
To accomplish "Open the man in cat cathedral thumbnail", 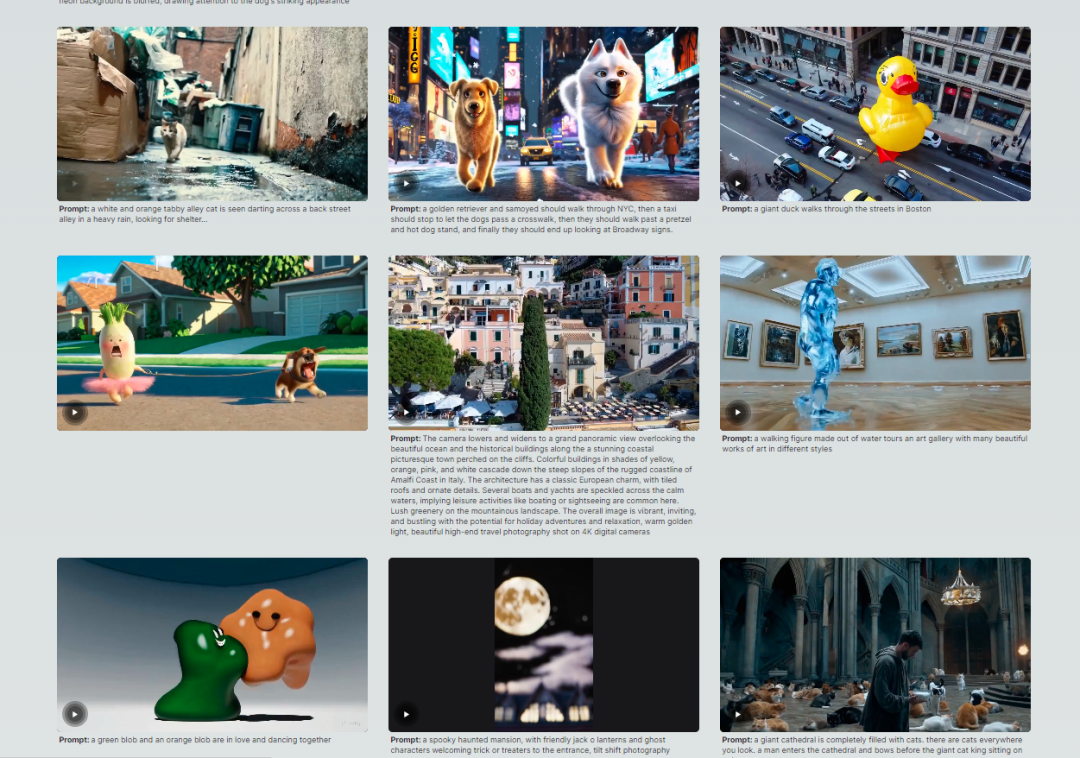I will tap(875, 645).
